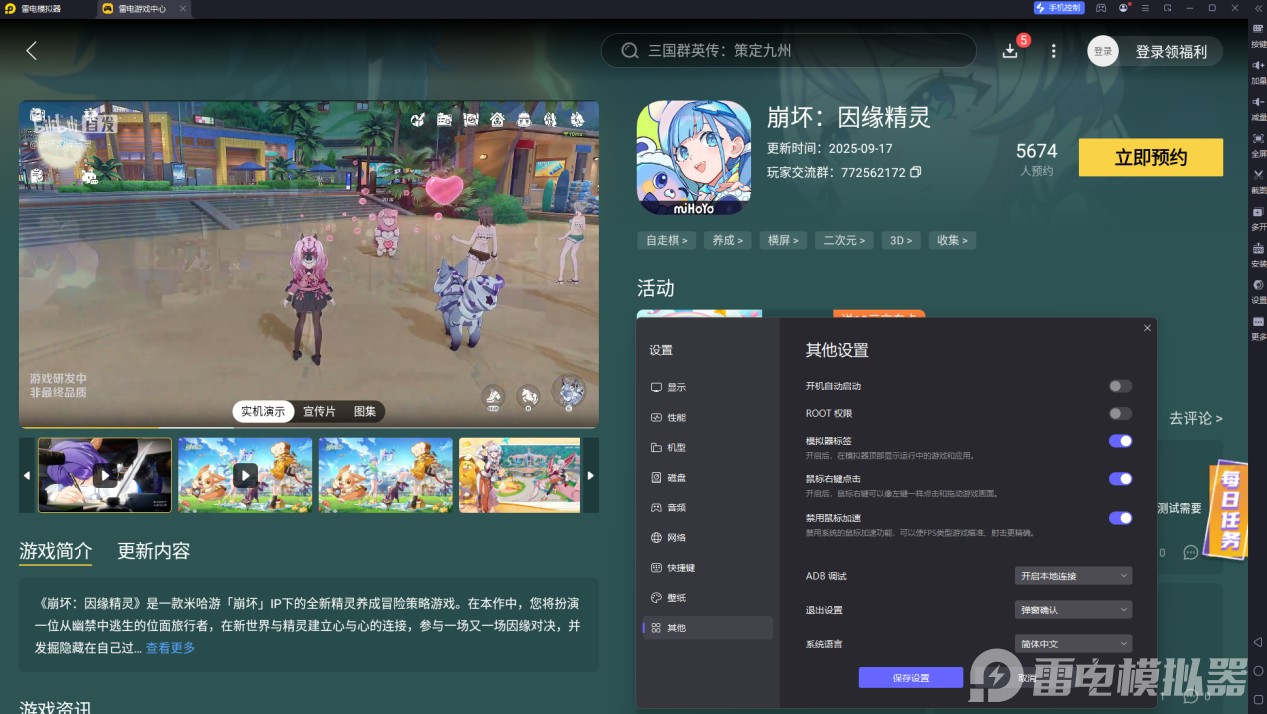Collapse the sidebar with double-chevron icon
This screenshot has height=714, width=1267.
point(1257,8)
